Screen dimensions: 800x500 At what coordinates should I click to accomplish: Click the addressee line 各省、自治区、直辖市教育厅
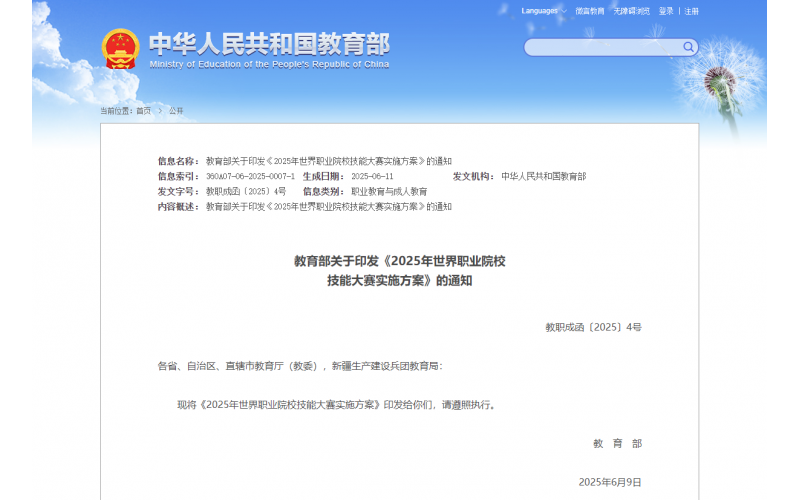click(300, 366)
